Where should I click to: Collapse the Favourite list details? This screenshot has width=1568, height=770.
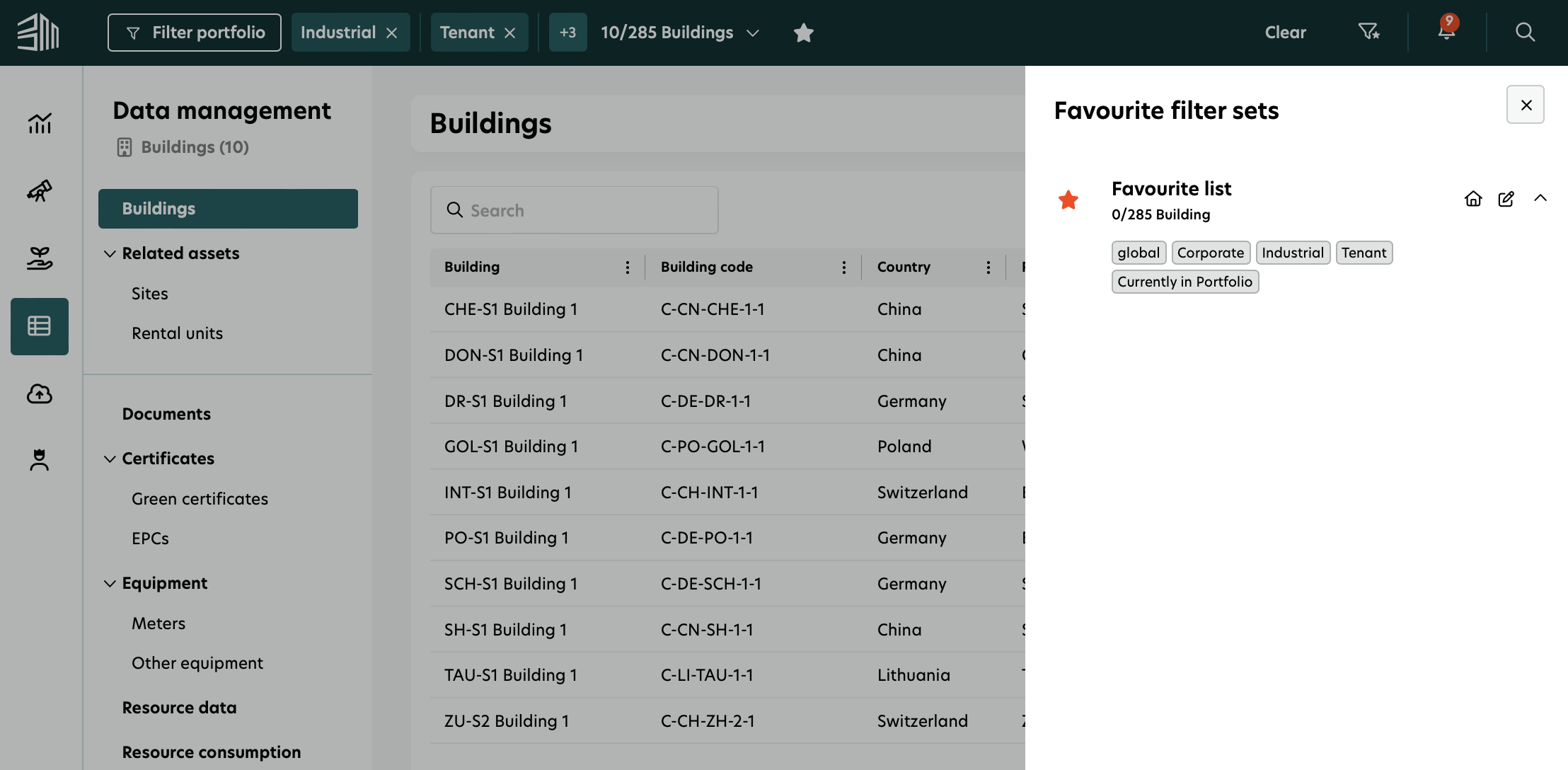pos(1540,198)
